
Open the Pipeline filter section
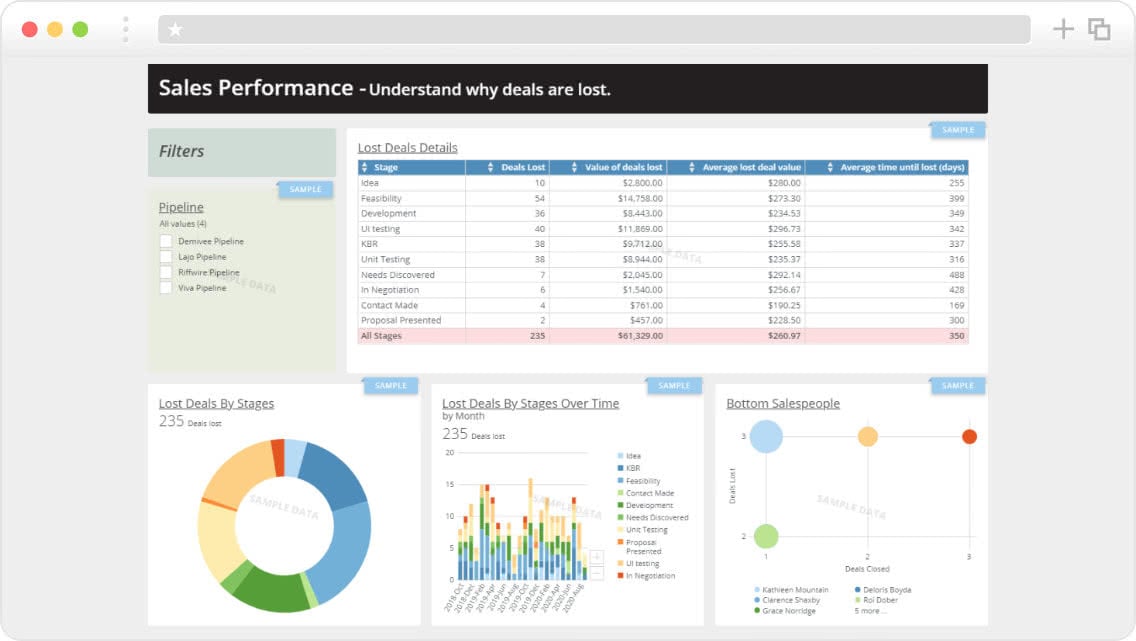pos(180,208)
